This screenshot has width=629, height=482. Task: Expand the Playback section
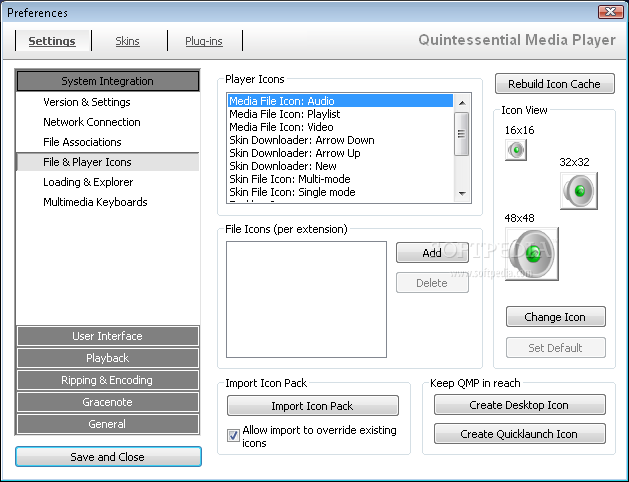(108, 358)
